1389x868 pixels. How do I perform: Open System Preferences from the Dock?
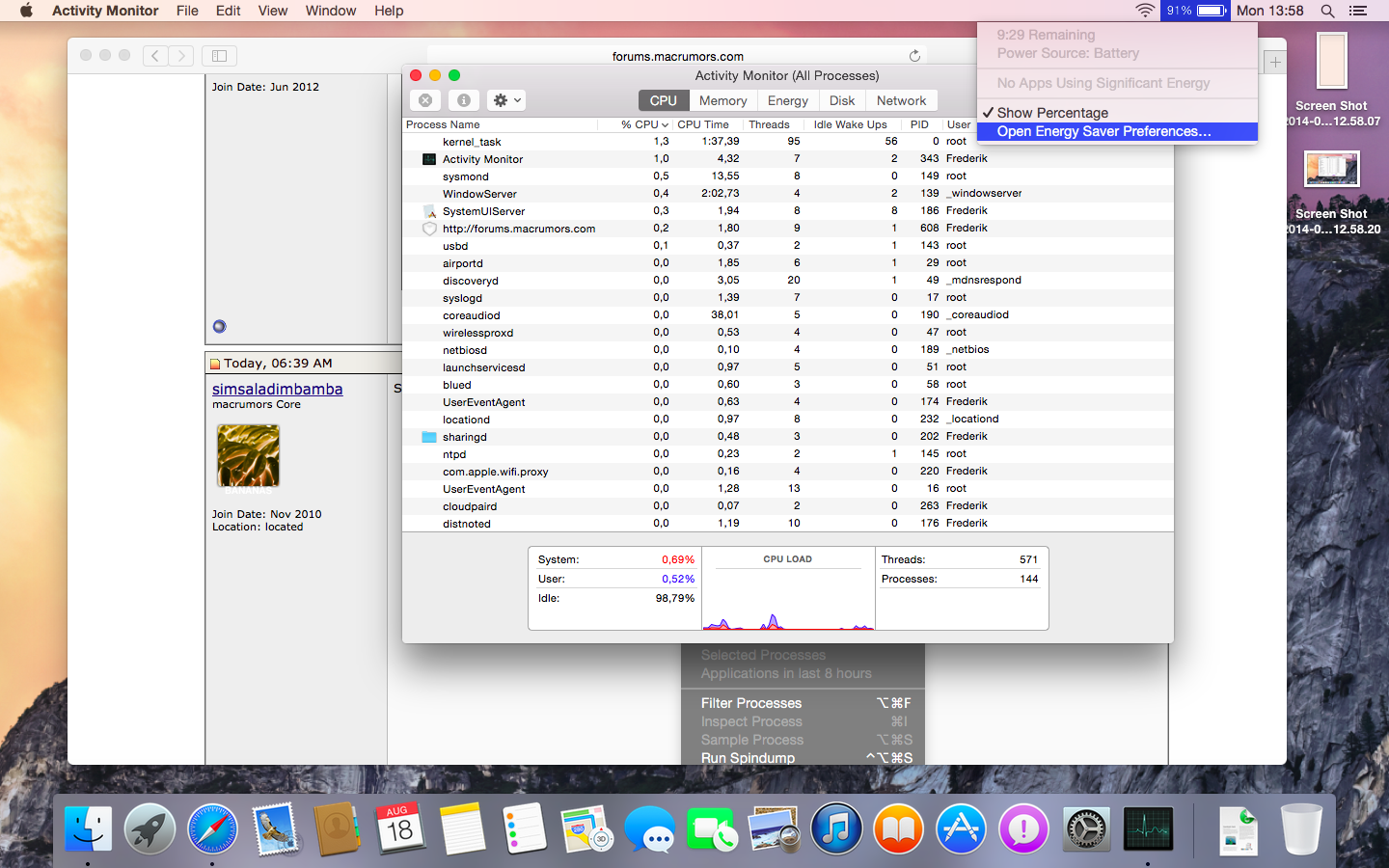pos(1086,829)
